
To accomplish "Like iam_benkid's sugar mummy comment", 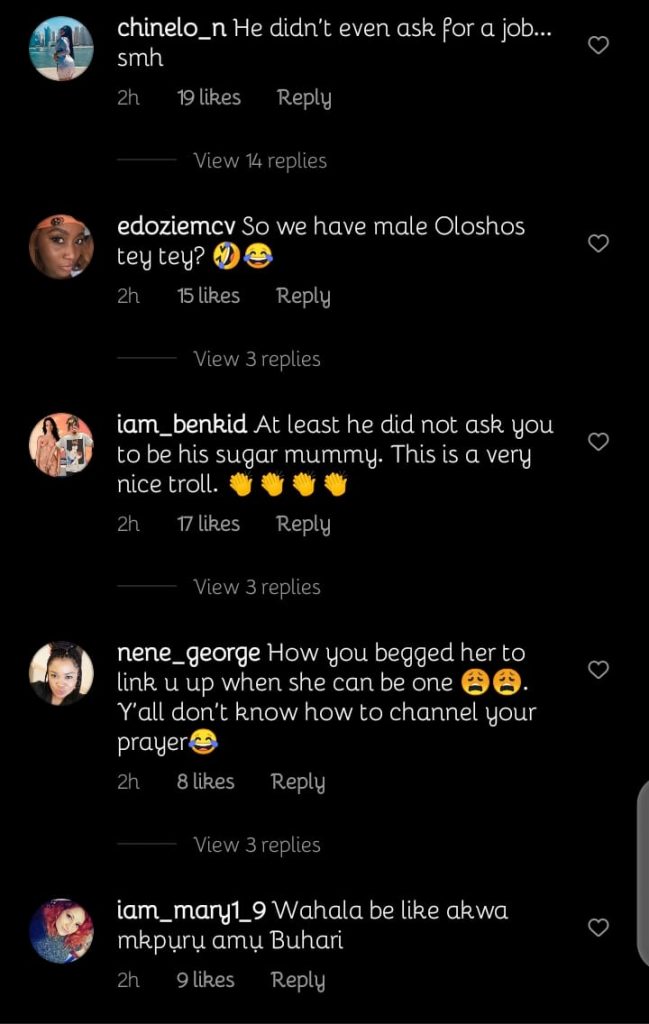I will click(598, 441).
